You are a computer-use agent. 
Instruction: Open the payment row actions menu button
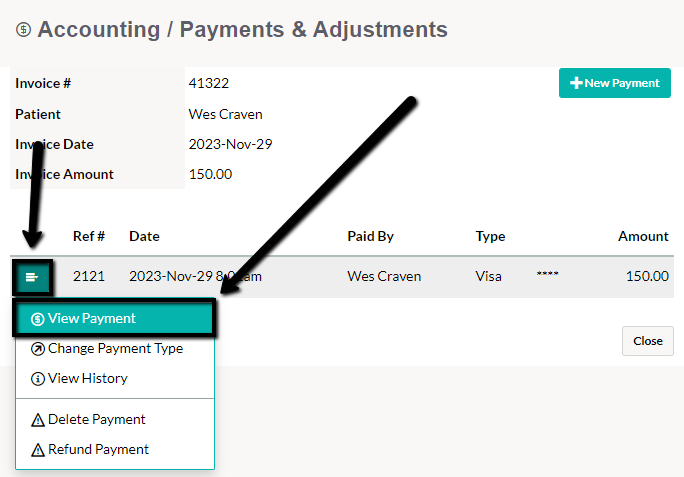(x=32, y=277)
